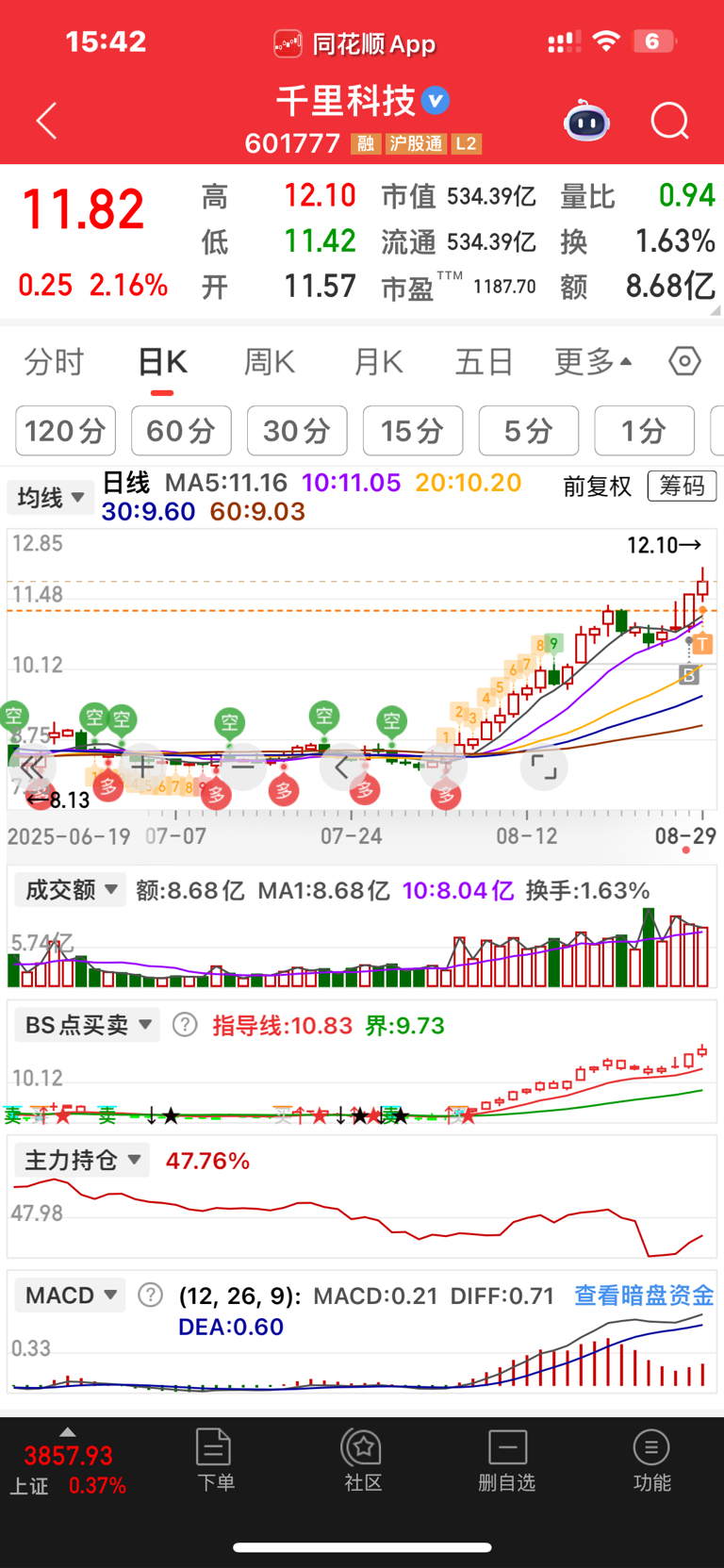This screenshot has height=1568, width=724.
Task: Change 前复权 price adjustment mode
Action: point(597,487)
